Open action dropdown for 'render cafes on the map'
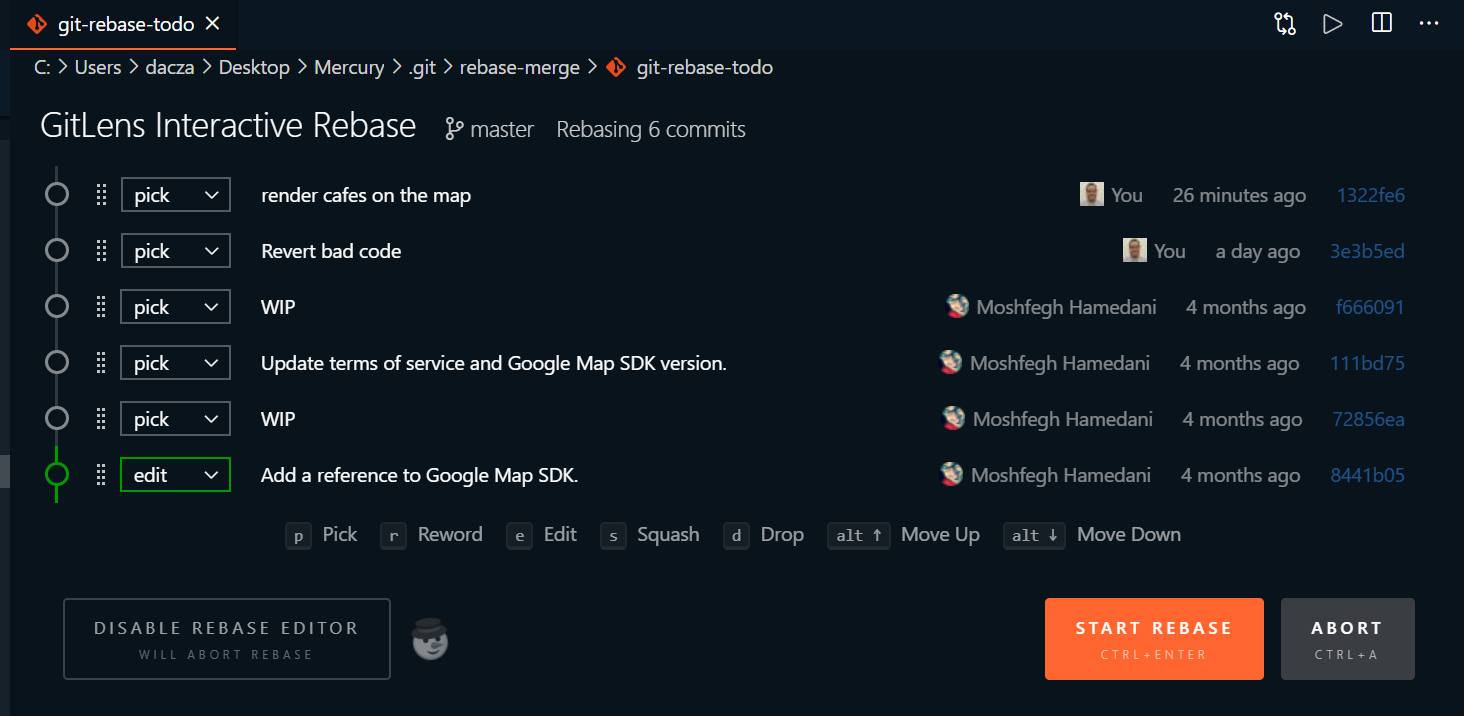1464x716 pixels. (x=176, y=195)
